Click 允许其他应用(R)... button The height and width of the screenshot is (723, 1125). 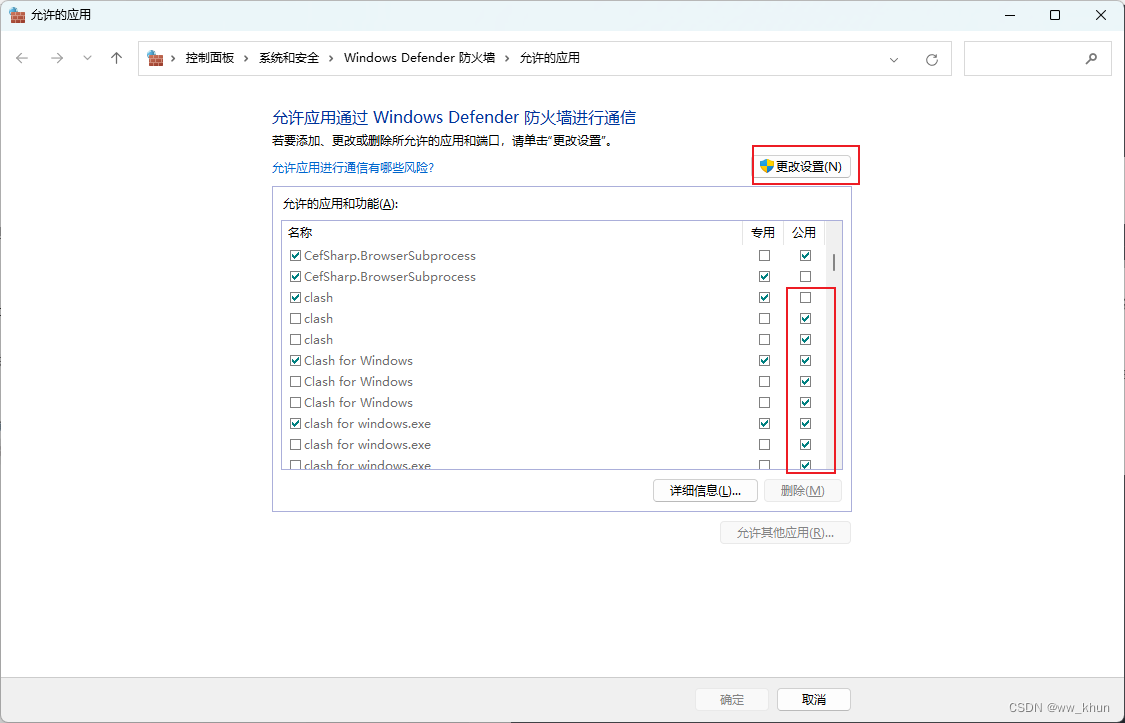pyautogui.click(x=785, y=533)
